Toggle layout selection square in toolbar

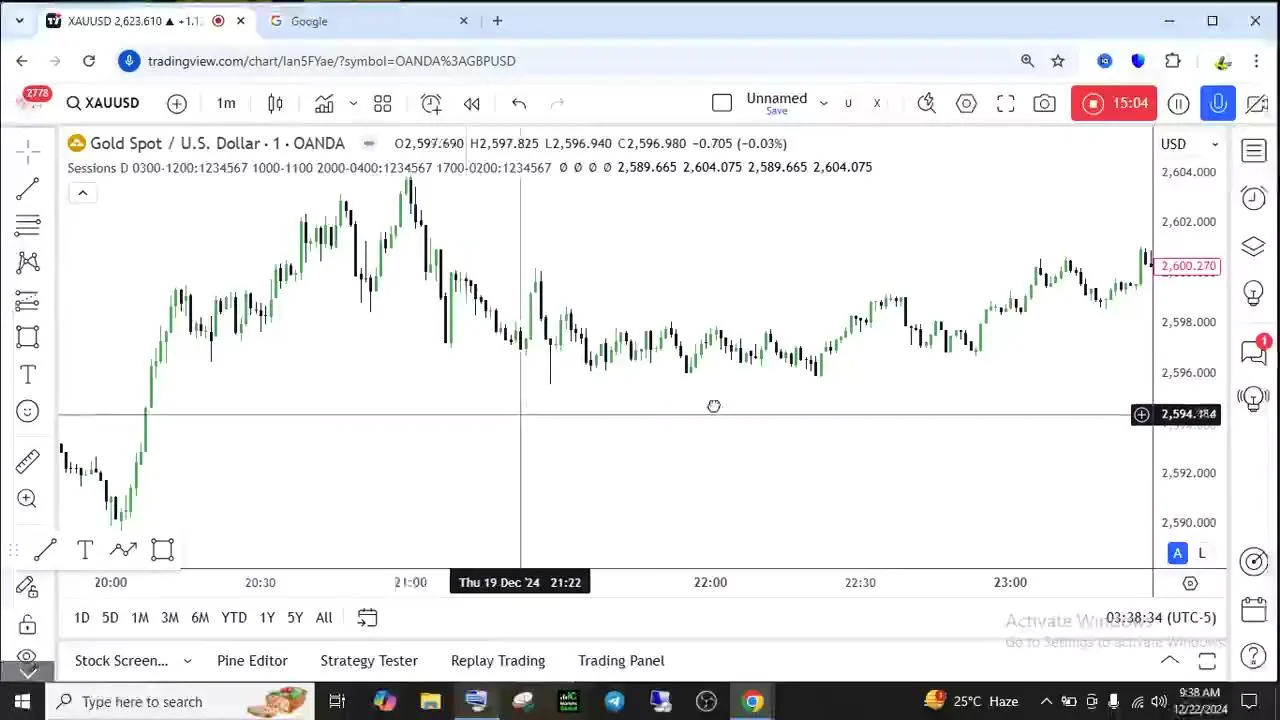(722, 103)
